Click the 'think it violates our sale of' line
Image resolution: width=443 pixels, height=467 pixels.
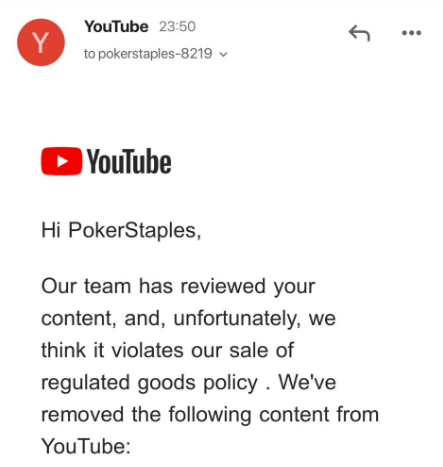point(167,350)
